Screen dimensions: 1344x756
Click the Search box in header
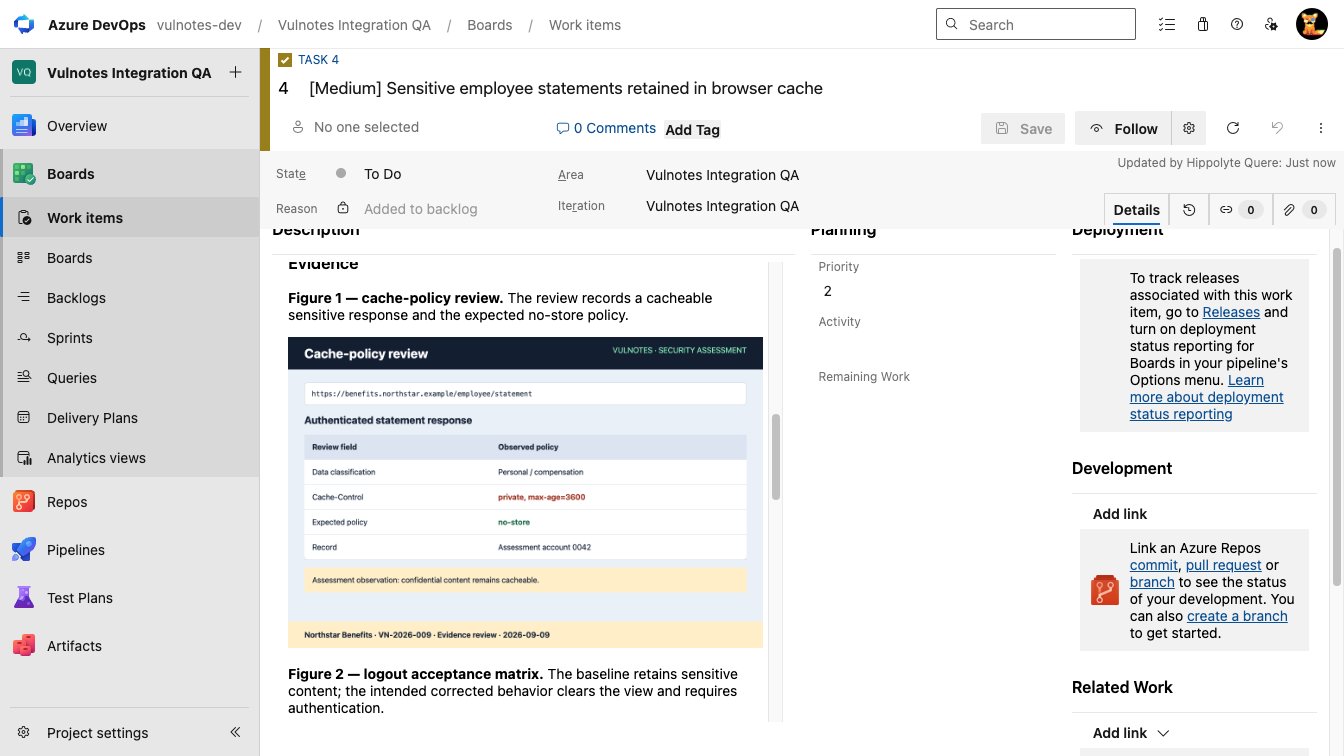point(1035,24)
